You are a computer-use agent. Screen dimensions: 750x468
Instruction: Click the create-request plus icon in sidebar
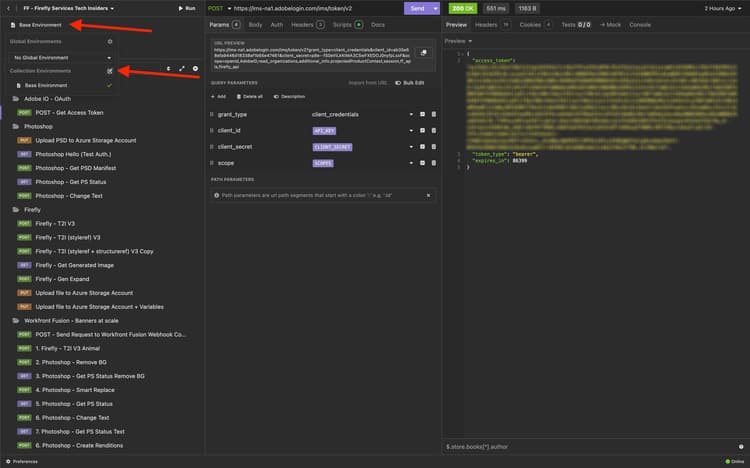(x=195, y=69)
